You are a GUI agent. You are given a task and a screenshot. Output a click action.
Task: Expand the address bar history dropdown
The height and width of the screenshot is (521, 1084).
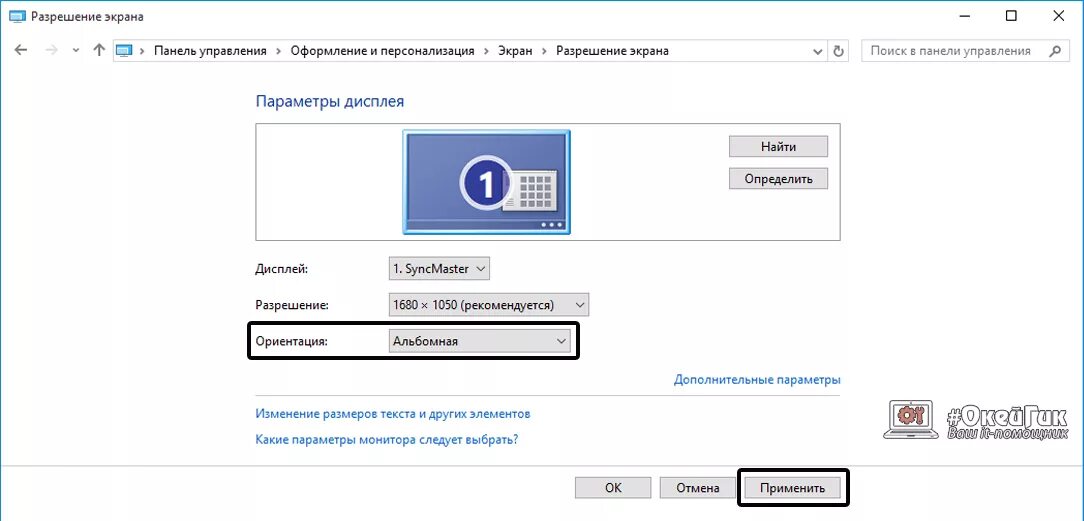[x=819, y=51]
